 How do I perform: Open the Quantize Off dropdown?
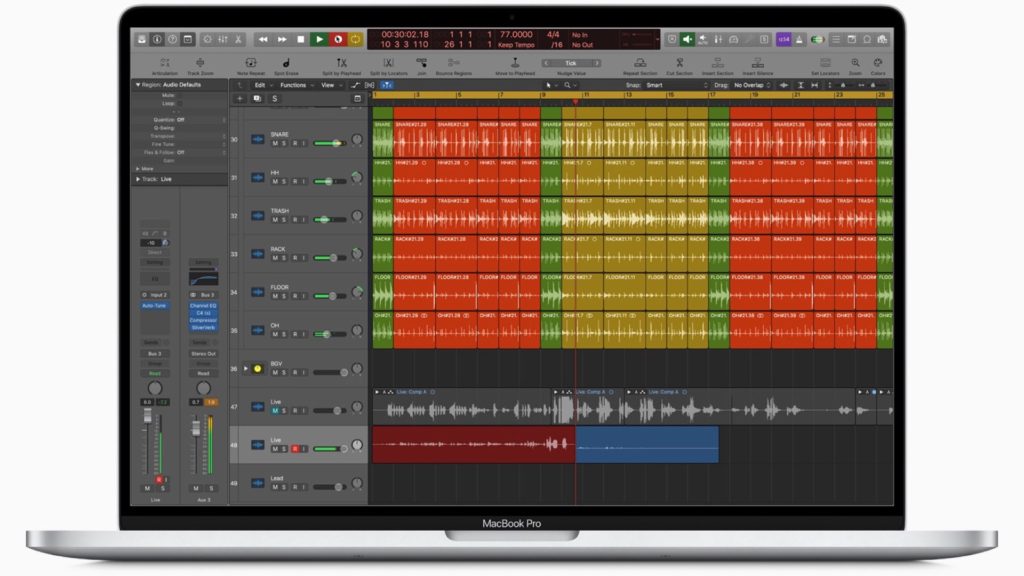pyautogui.click(x=201, y=120)
